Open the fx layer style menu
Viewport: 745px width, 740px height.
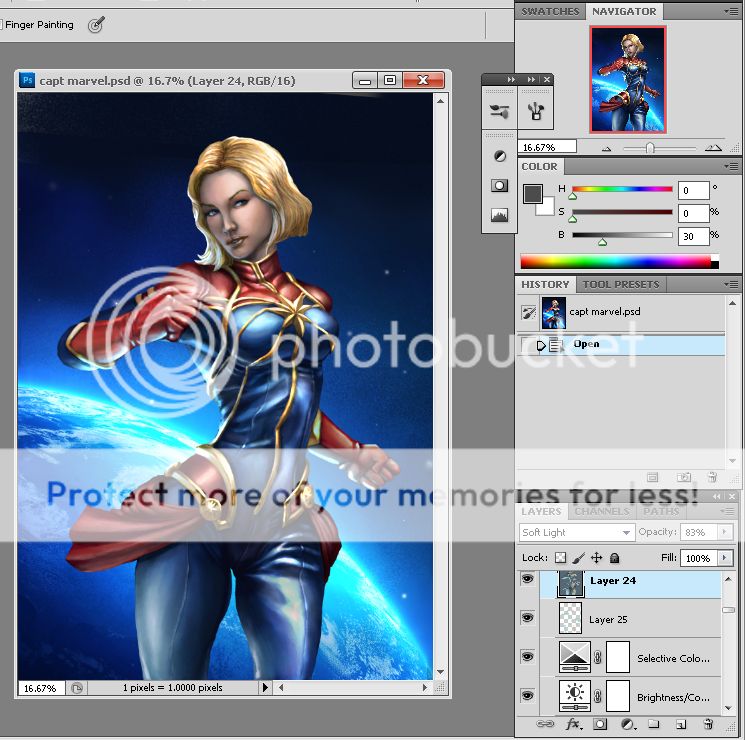point(574,724)
